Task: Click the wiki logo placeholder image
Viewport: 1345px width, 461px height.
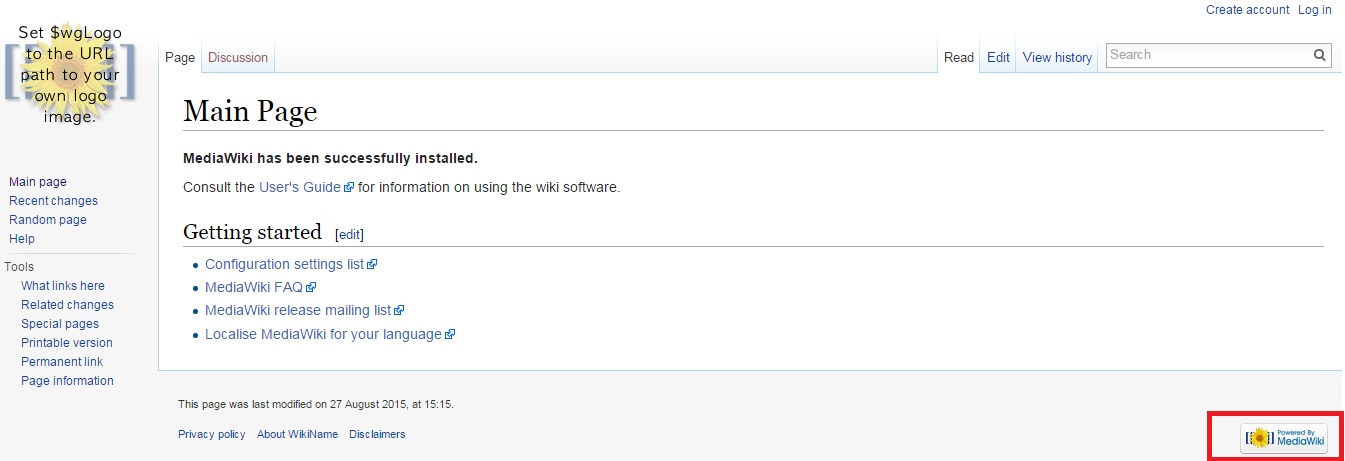Action: coord(70,75)
